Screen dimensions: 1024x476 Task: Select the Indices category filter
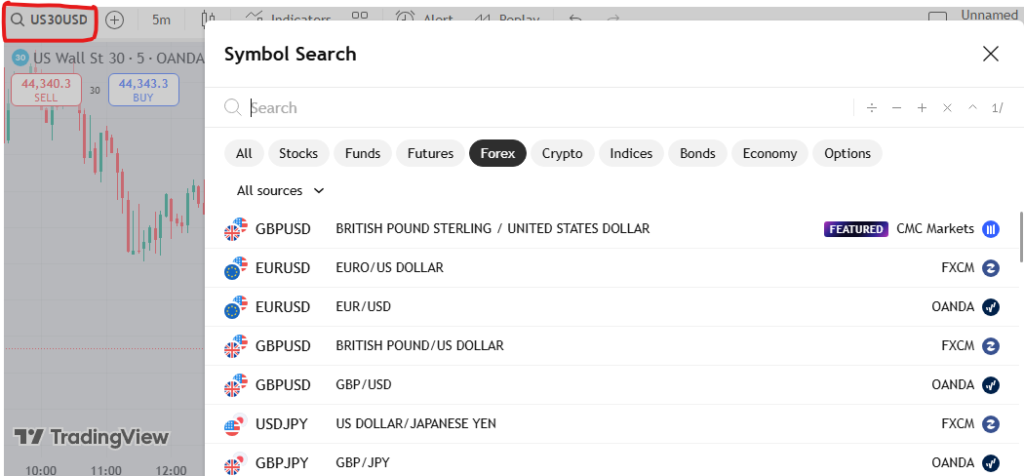coord(631,153)
